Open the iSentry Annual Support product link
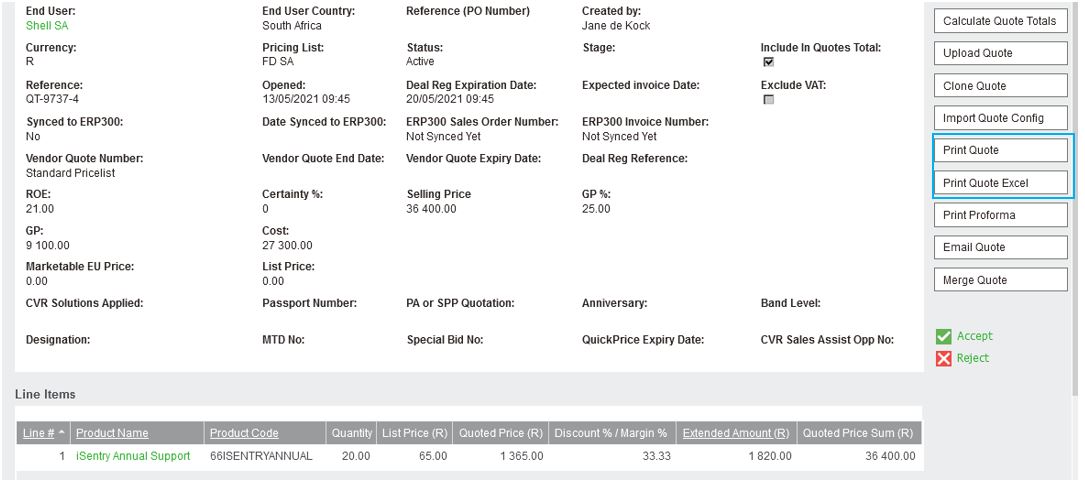The height and width of the screenshot is (484, 1085). tap(133, 456)
